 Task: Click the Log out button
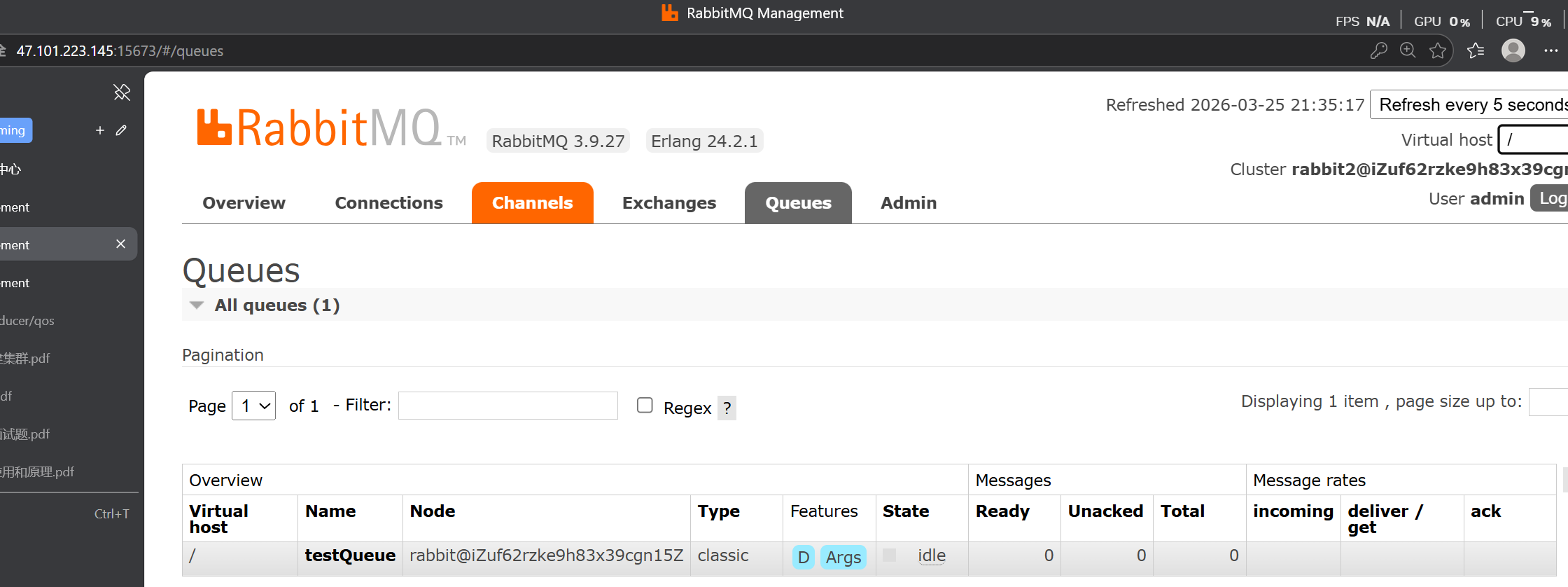[1550, 198]
